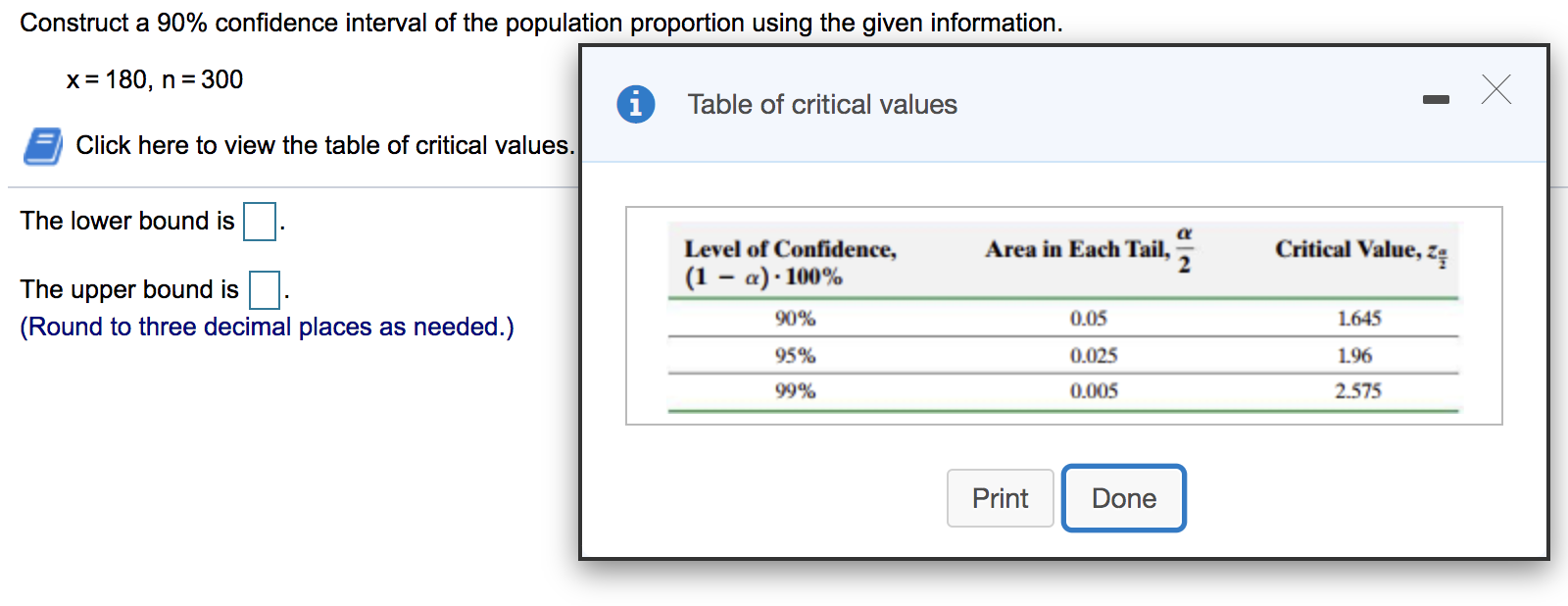Screen dimensions: 1568x606
Task: Click the 99% confidence level cell
Action: point(795,391)
